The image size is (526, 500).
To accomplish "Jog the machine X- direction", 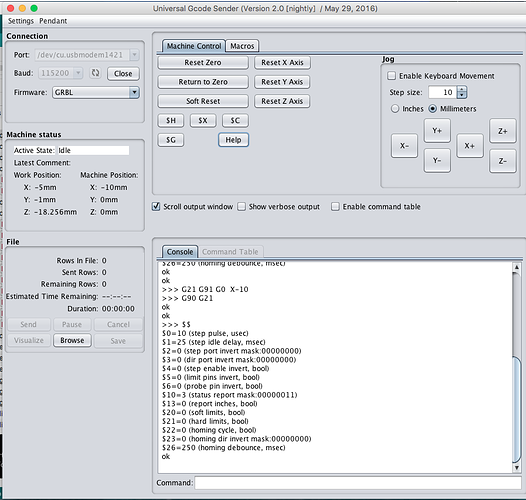I will (404, 146).
